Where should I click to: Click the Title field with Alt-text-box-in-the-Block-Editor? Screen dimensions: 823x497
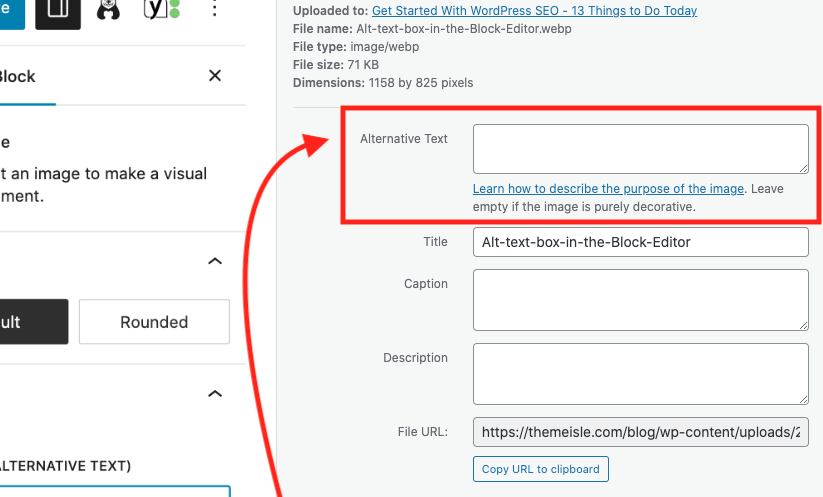tap(640, 242)
